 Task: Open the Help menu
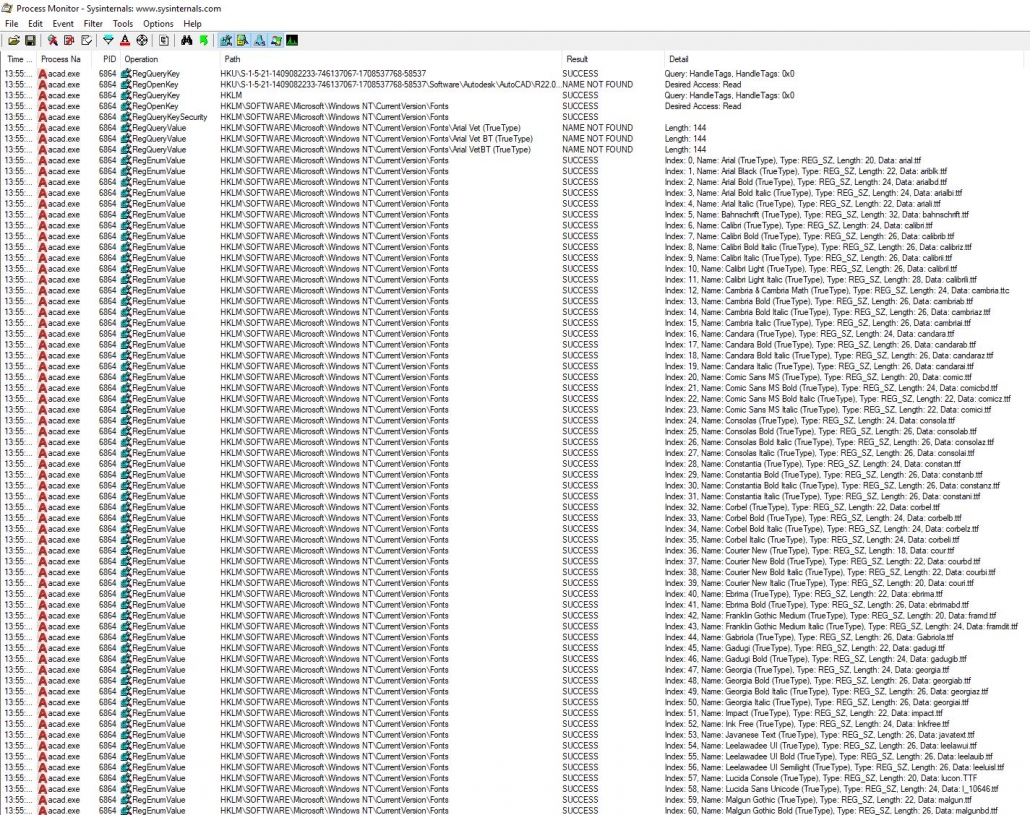point(192,24)
